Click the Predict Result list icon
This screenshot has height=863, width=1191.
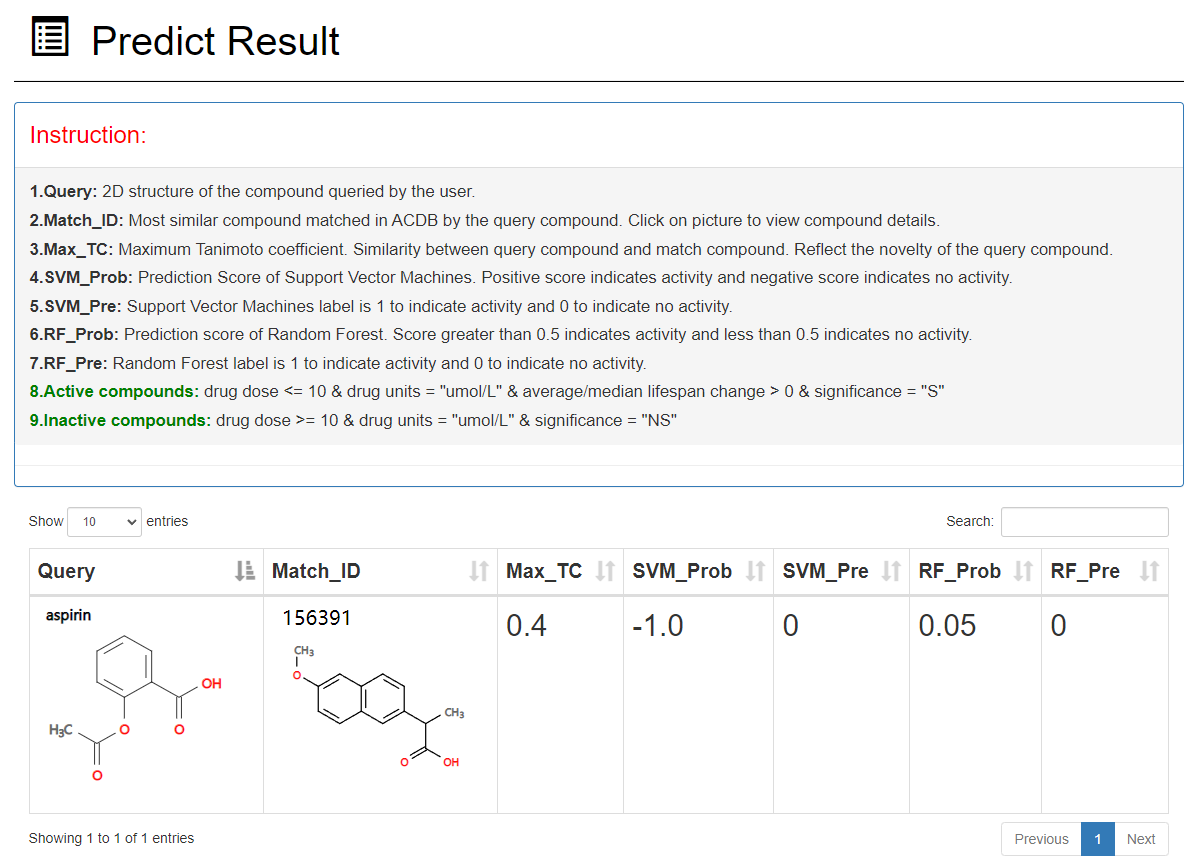coord(50,38)
